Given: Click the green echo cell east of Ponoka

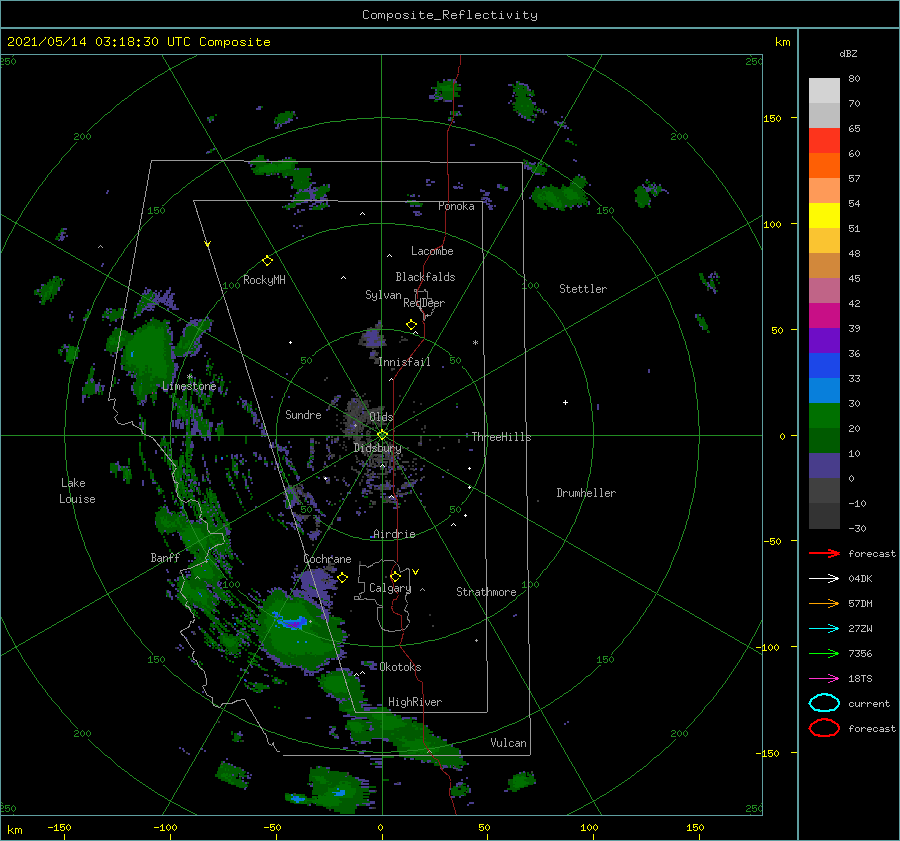Looking at the screenshot, I should point(560,195).
